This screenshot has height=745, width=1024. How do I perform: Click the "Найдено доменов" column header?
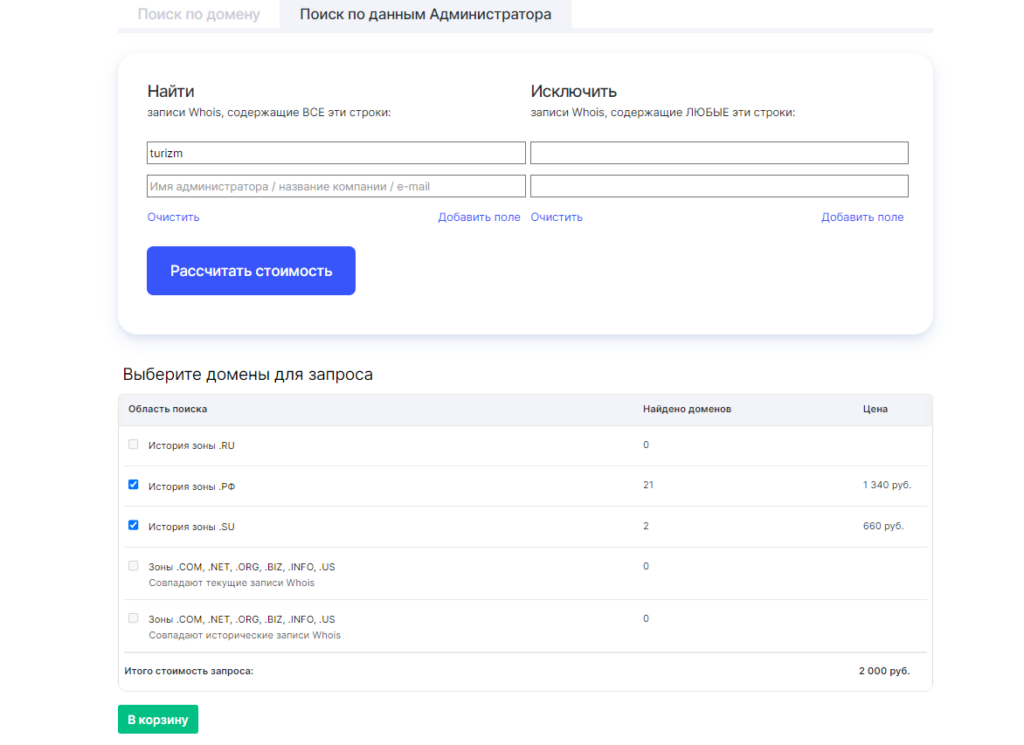687,409
